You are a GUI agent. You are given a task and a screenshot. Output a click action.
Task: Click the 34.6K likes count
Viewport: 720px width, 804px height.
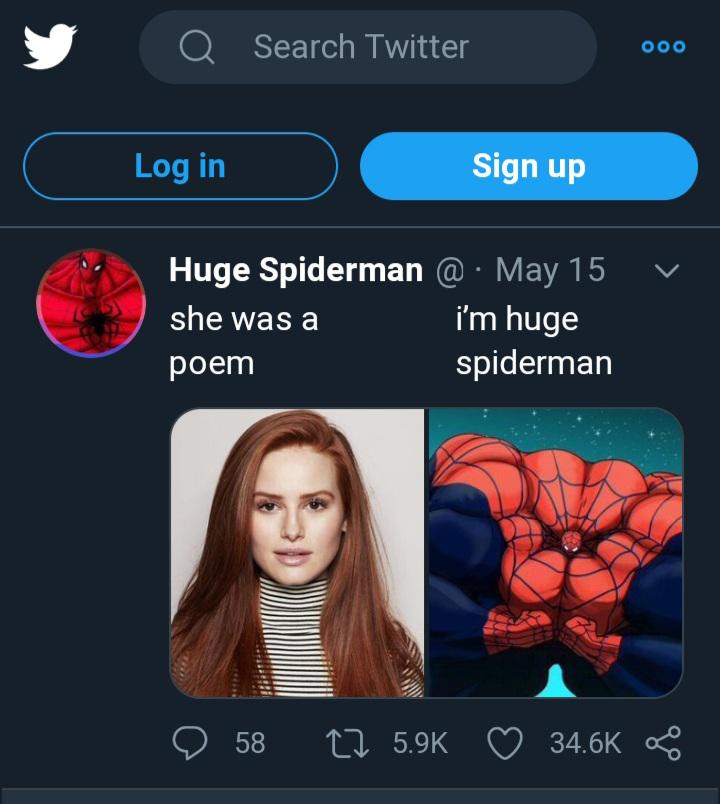point(585,743)
